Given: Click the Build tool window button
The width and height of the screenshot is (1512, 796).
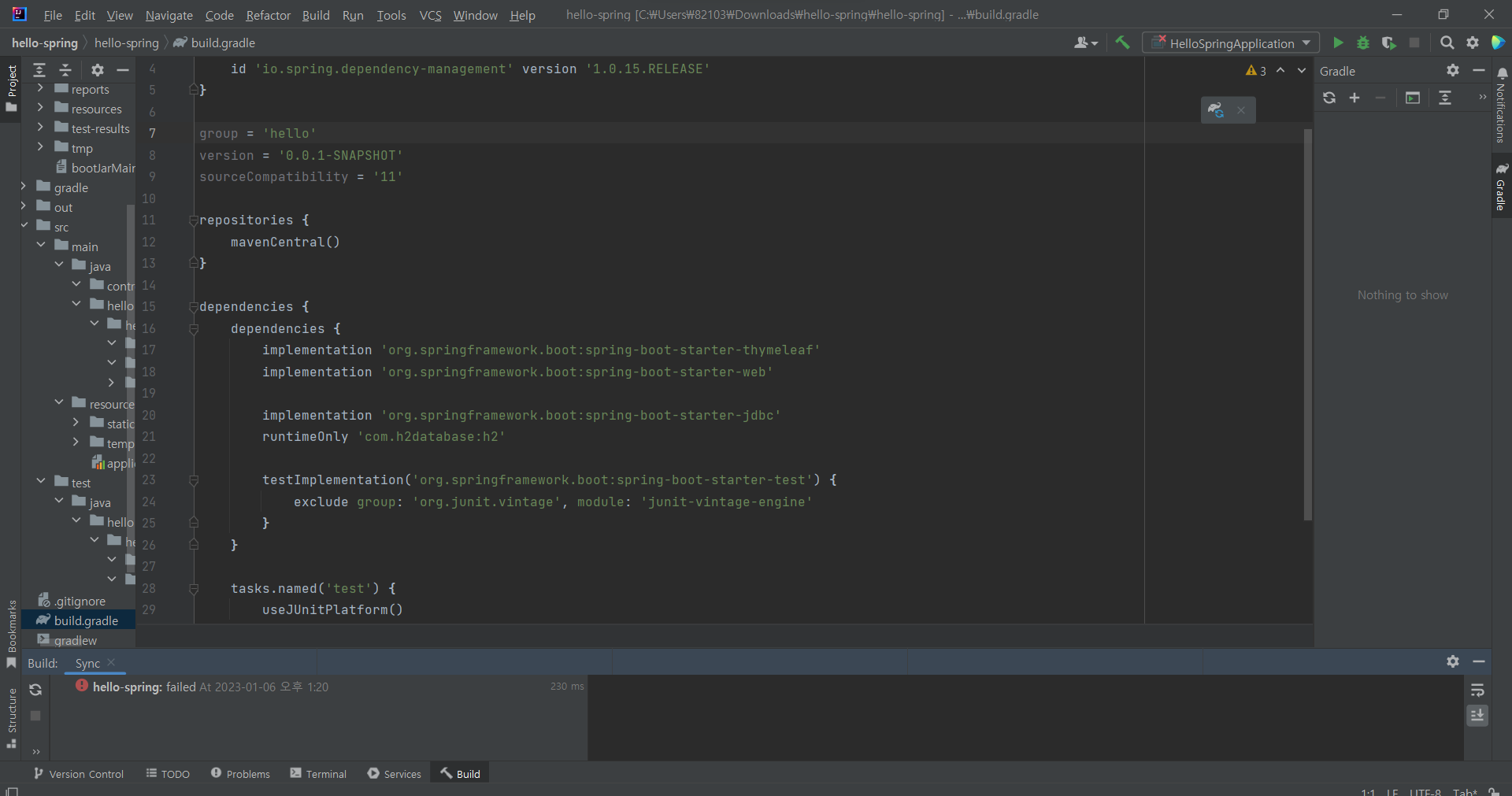Looking at the screenshot, I should click(461, 774).
